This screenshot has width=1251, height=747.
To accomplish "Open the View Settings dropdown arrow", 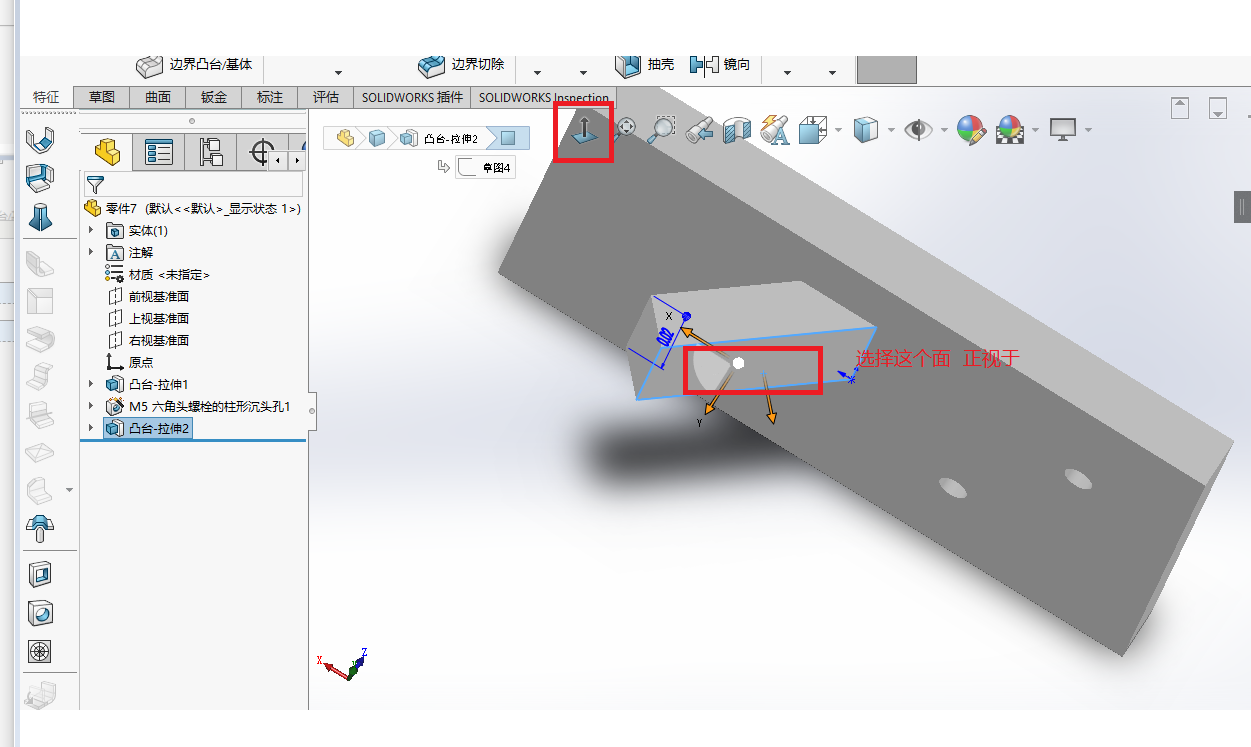I will (x=1087, y=130).
